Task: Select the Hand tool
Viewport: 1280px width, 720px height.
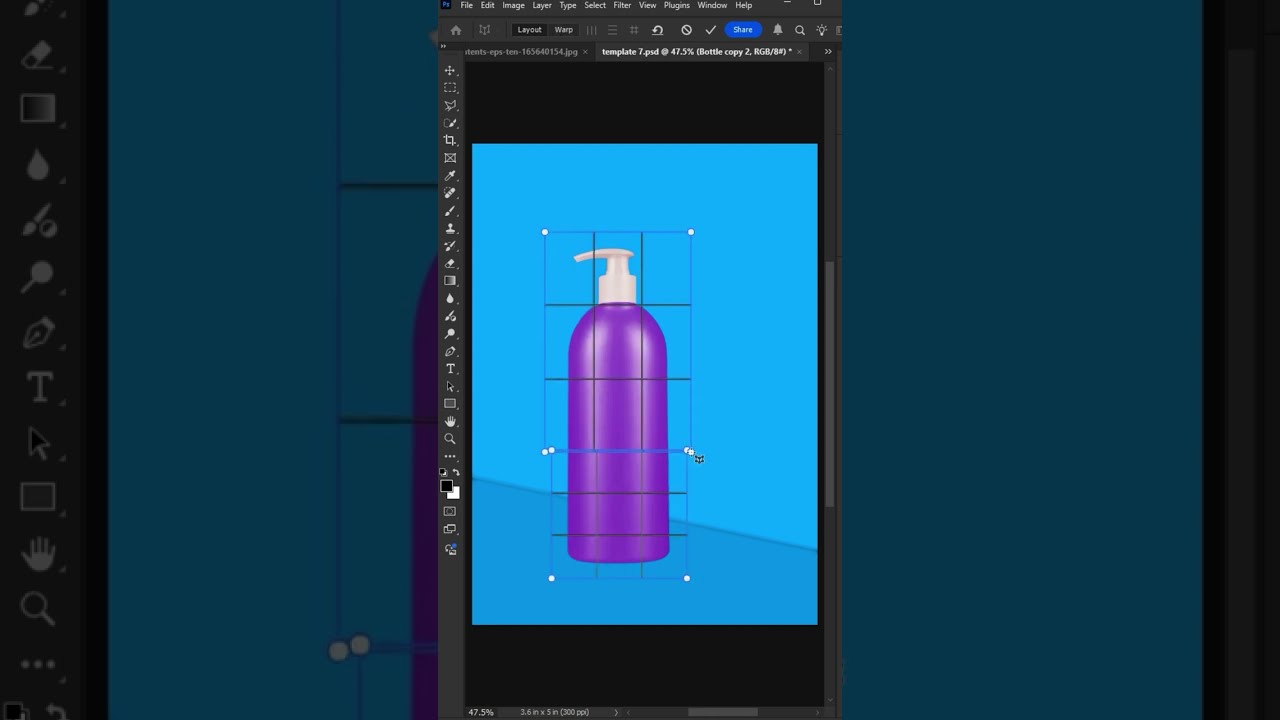Action: (450, 421)
